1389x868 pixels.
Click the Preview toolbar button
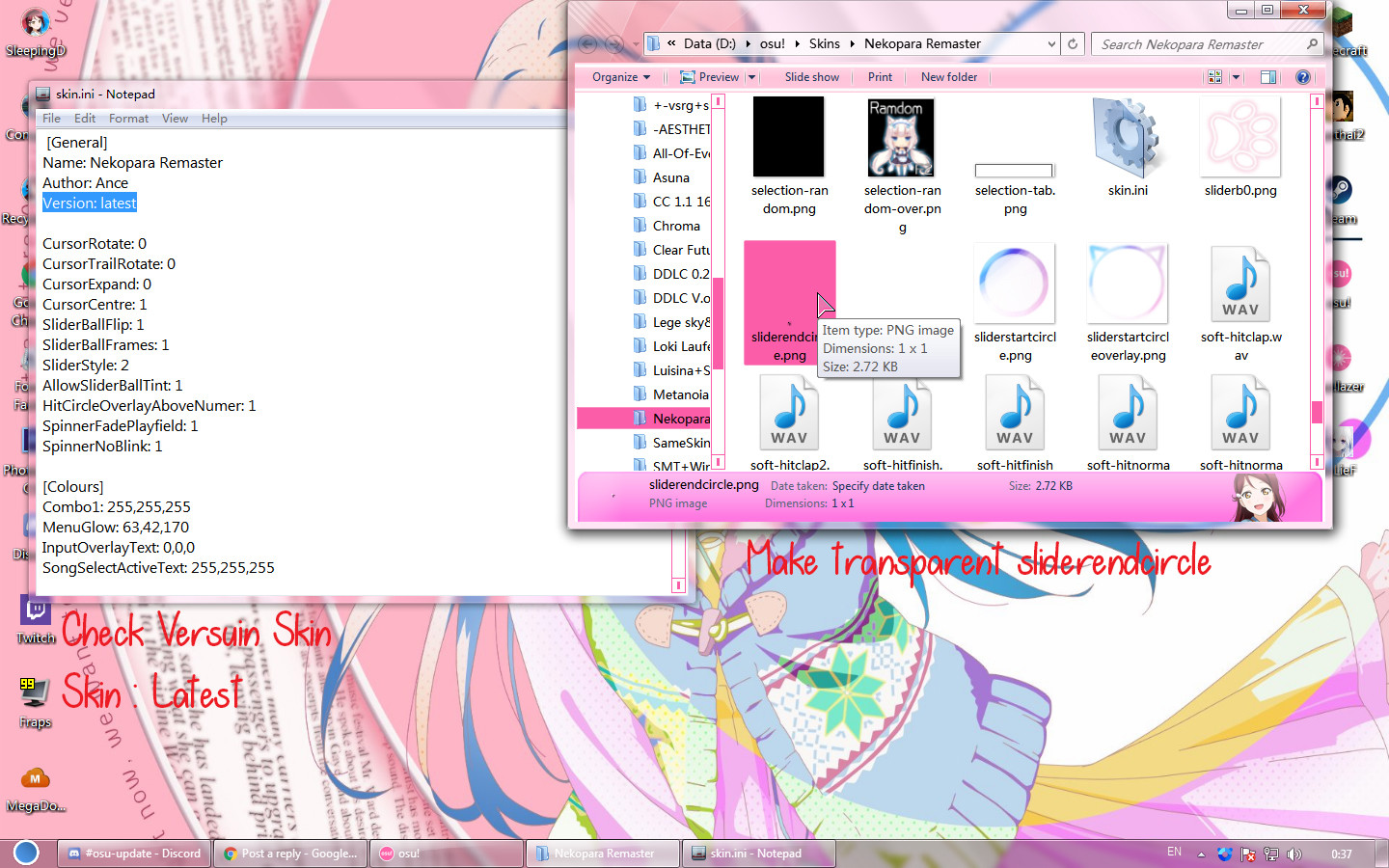(710, 77)
